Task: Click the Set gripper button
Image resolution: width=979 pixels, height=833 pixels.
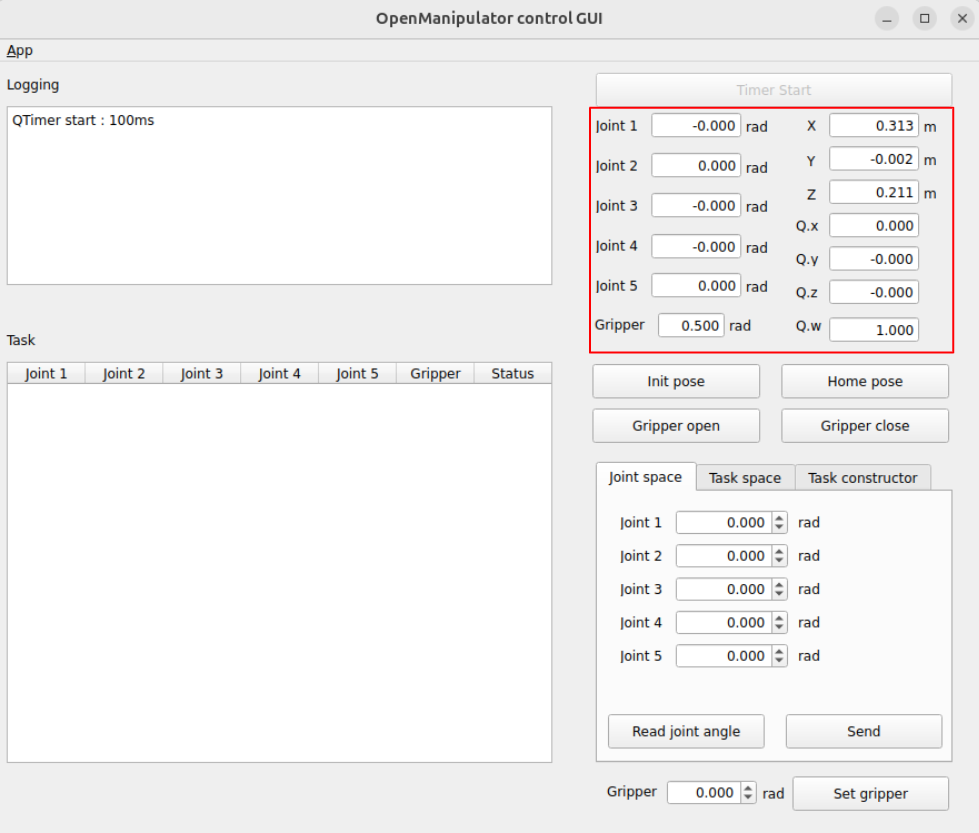Action: click(870, 794)
